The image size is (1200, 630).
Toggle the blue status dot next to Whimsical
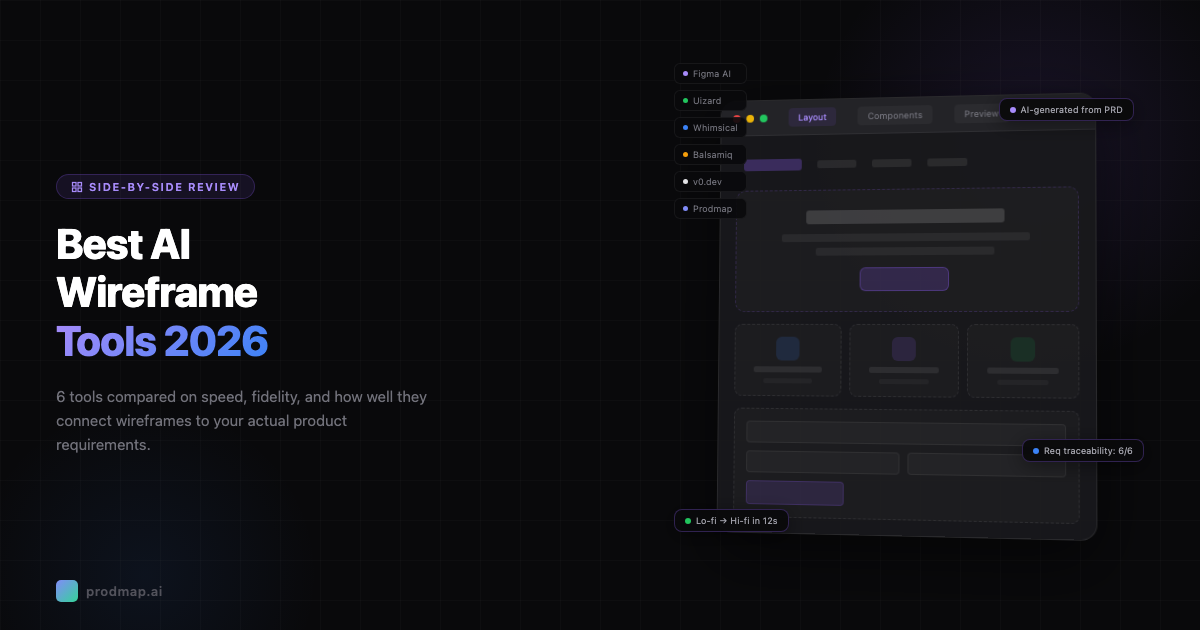coord(686,127)
